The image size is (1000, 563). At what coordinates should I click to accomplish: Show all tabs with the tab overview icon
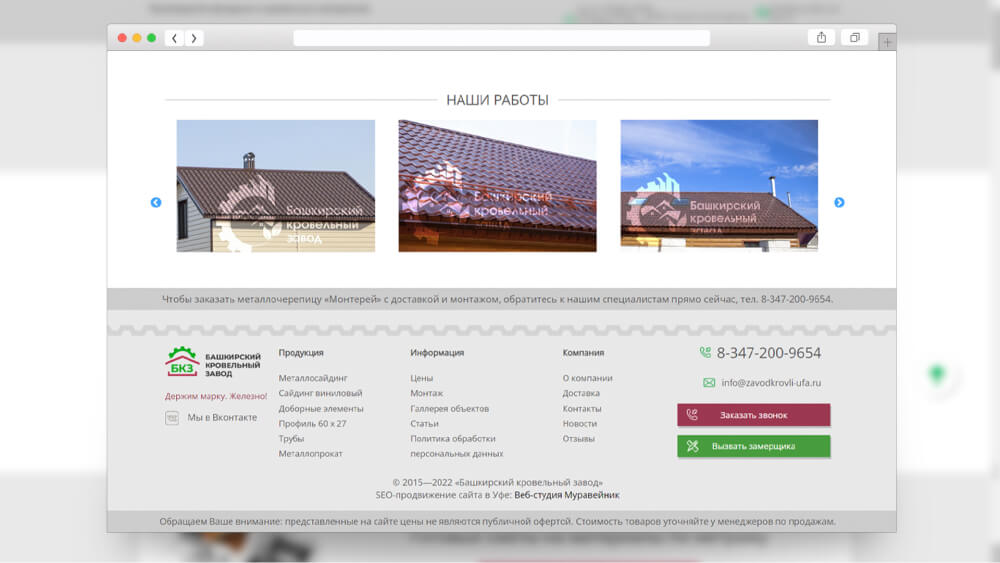tap(855, 38)
